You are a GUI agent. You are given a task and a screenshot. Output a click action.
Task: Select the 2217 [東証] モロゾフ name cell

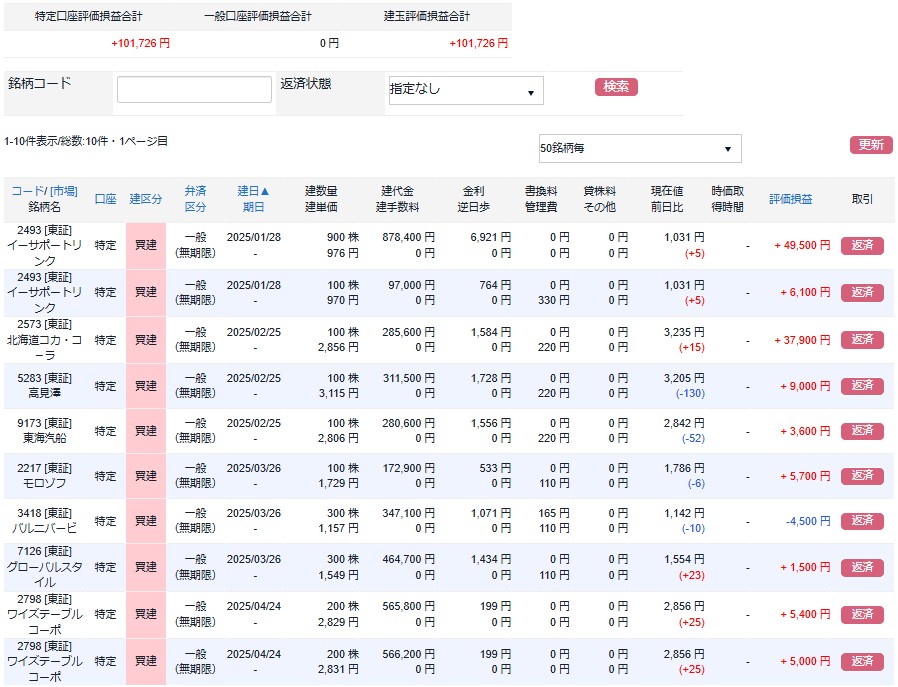[x=45, y=476]
